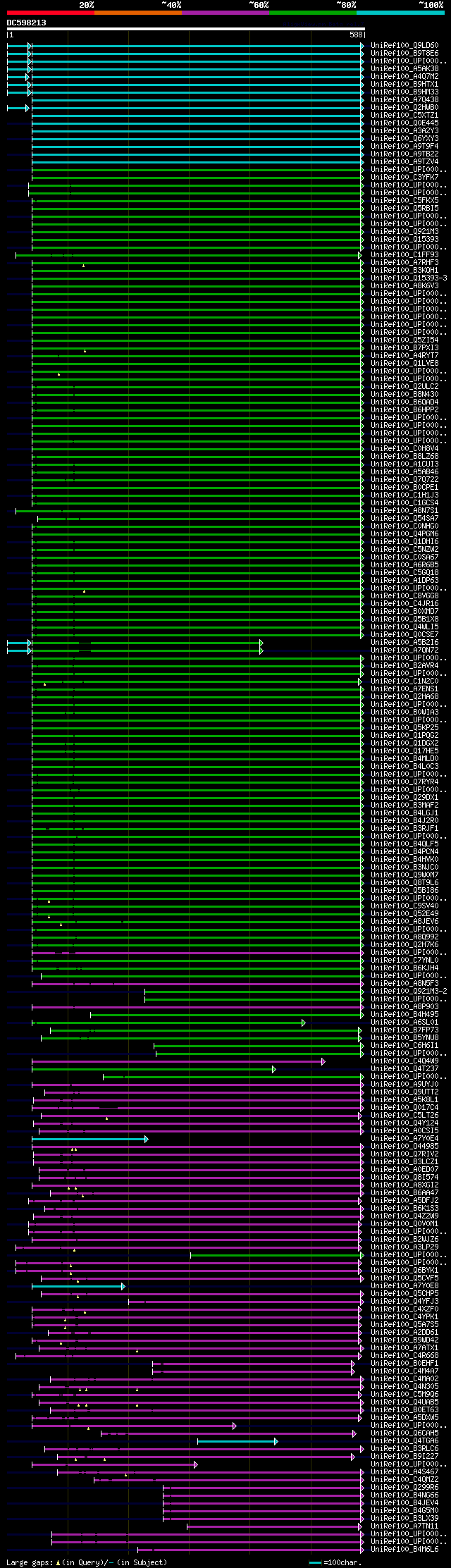The width and height of the screenshot is (451, 1568).
Task: Select hit label UniRef100_B3KQH1
Action: (x=404, y=271)
